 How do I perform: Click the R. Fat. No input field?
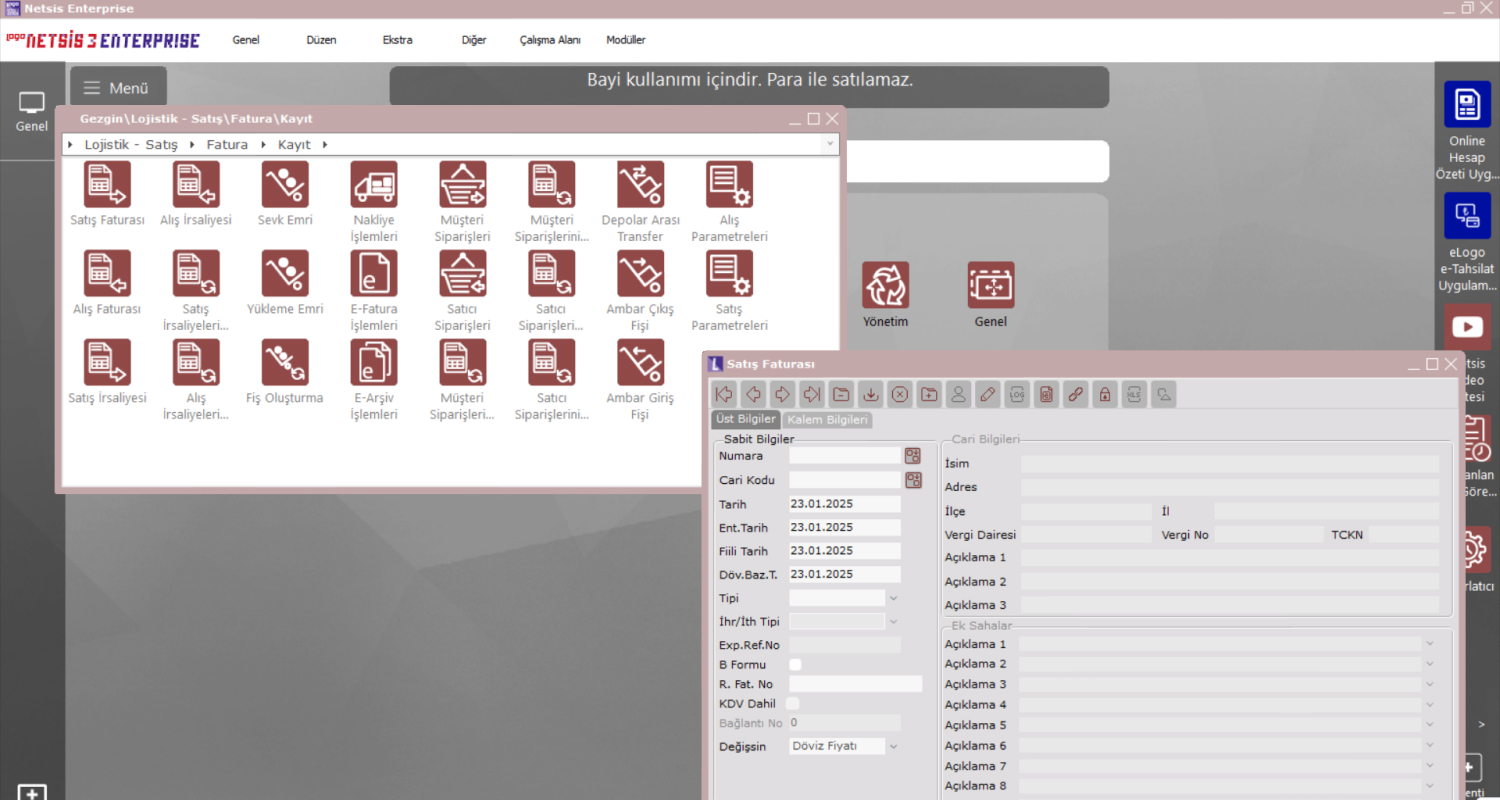pos(856,684)
